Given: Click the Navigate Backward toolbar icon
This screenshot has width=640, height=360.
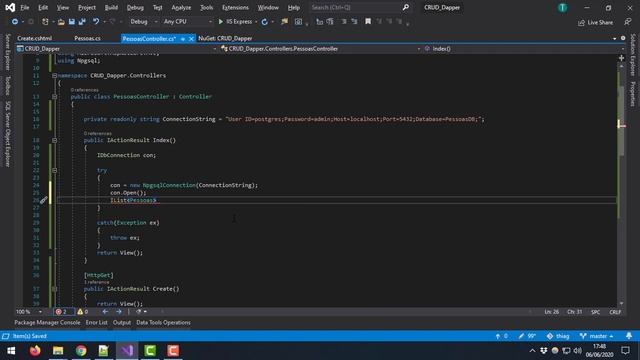Looking at the screenshot, I should click(15, 22).
